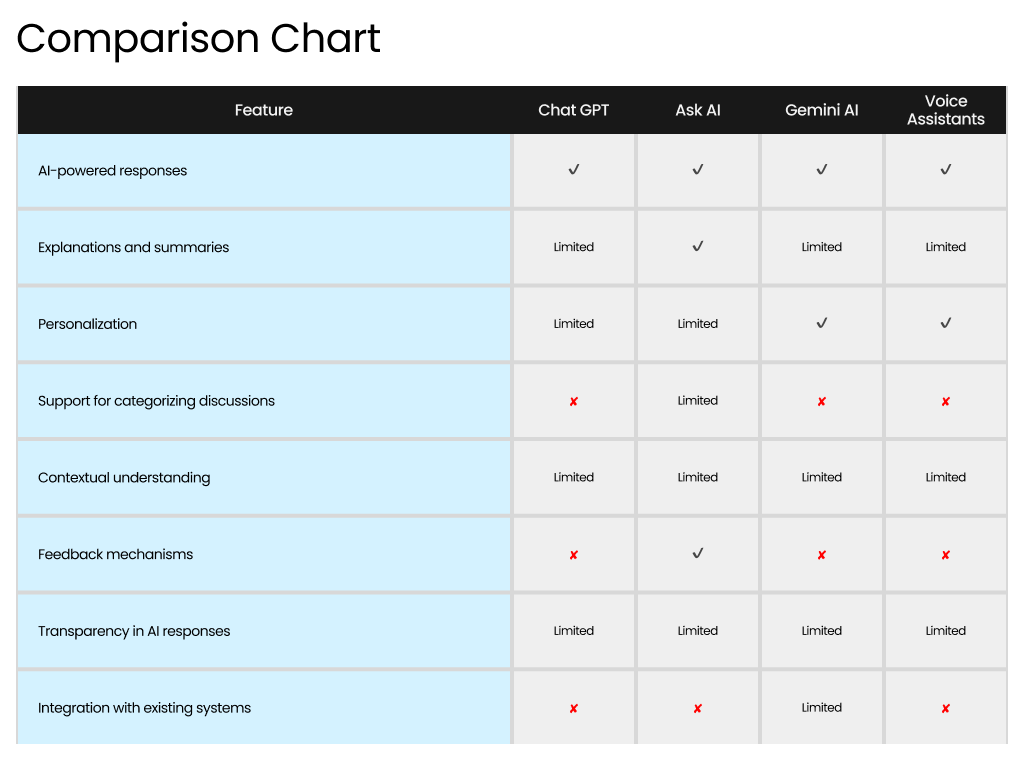The height and width of the screenshot is (768, 1024).
Task: Select the Feature column header
Action: click(x=264, y=110)
